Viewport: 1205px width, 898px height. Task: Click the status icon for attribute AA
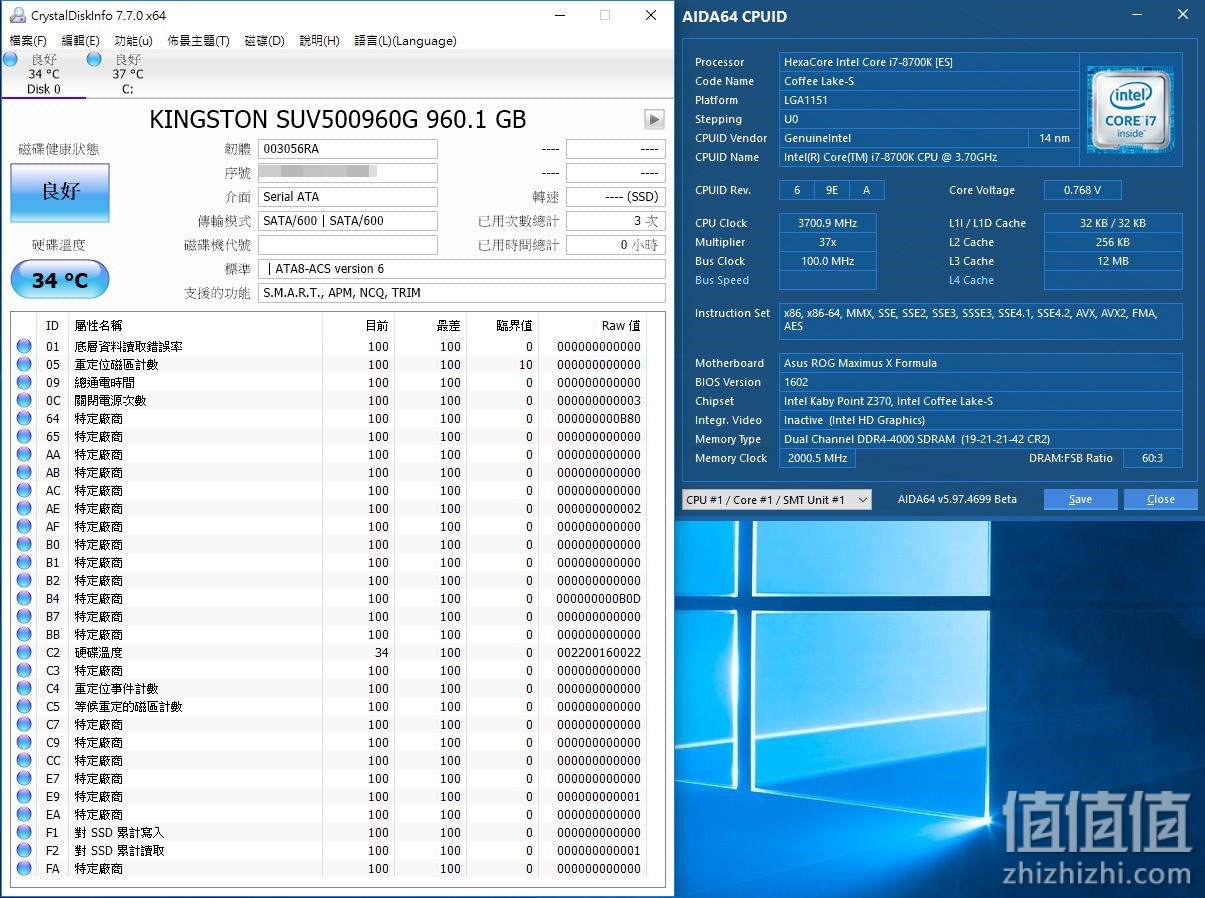(x=24, y=454)
